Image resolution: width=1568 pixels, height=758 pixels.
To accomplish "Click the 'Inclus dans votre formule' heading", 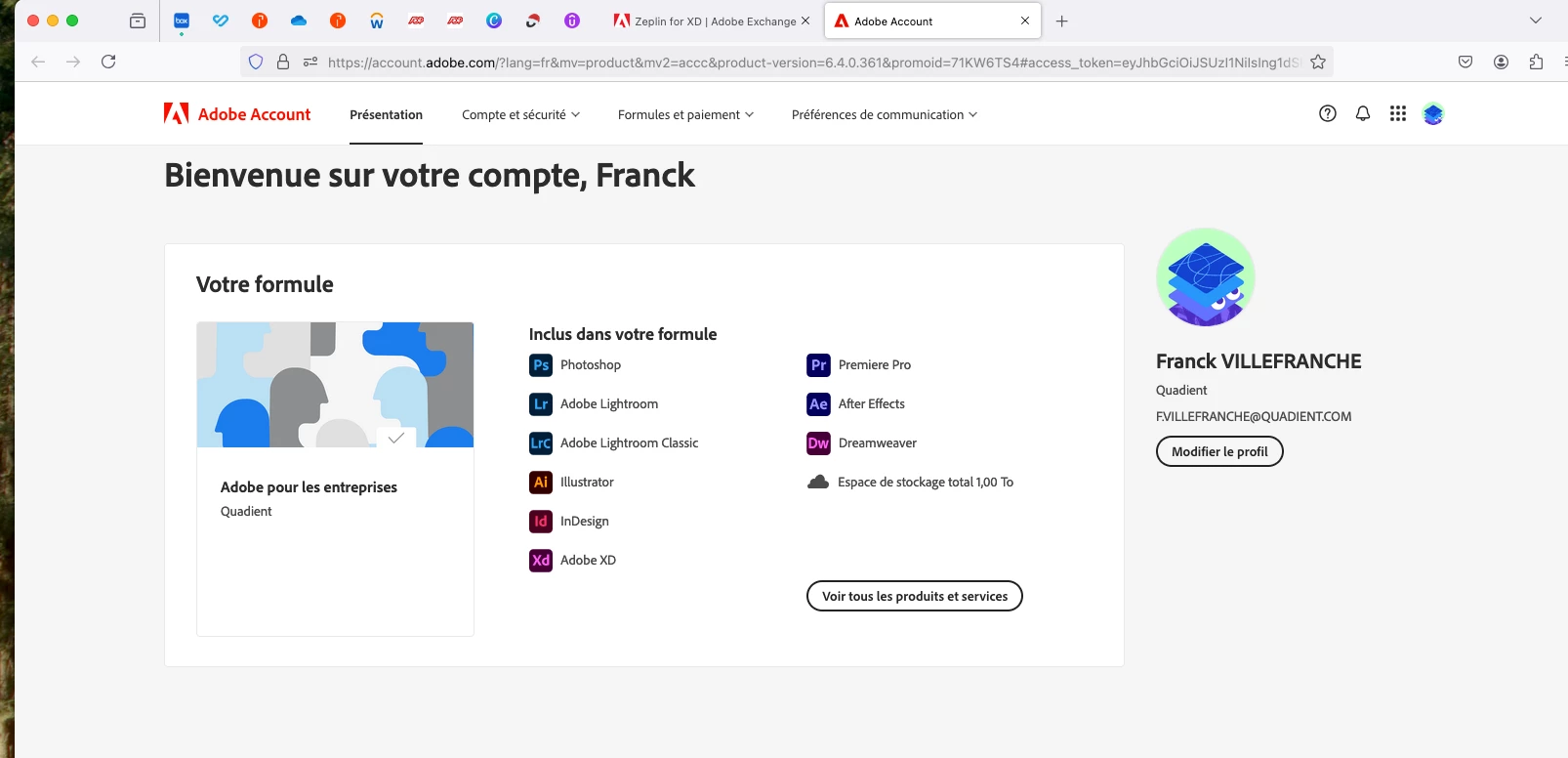I will (x=623, y=334).
